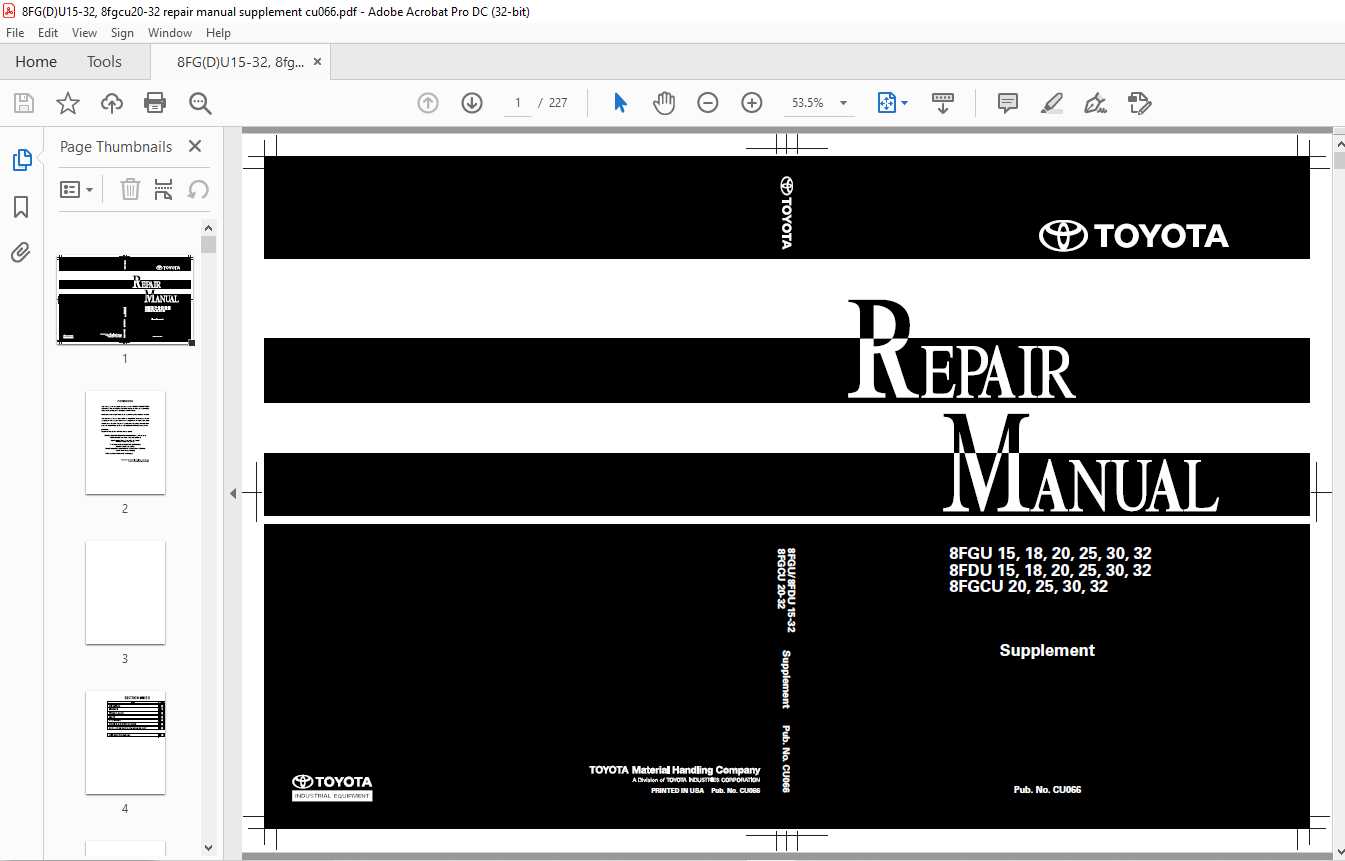Click the 227 total pages label
This screenshot has height=861, width=1345.
(x=558, y=103)
